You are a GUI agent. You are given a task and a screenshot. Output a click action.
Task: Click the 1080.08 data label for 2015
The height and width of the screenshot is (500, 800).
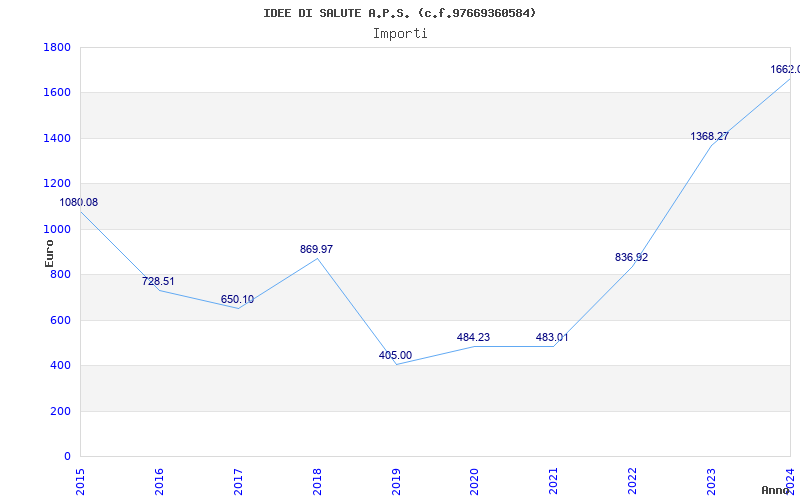pos(79,203)
